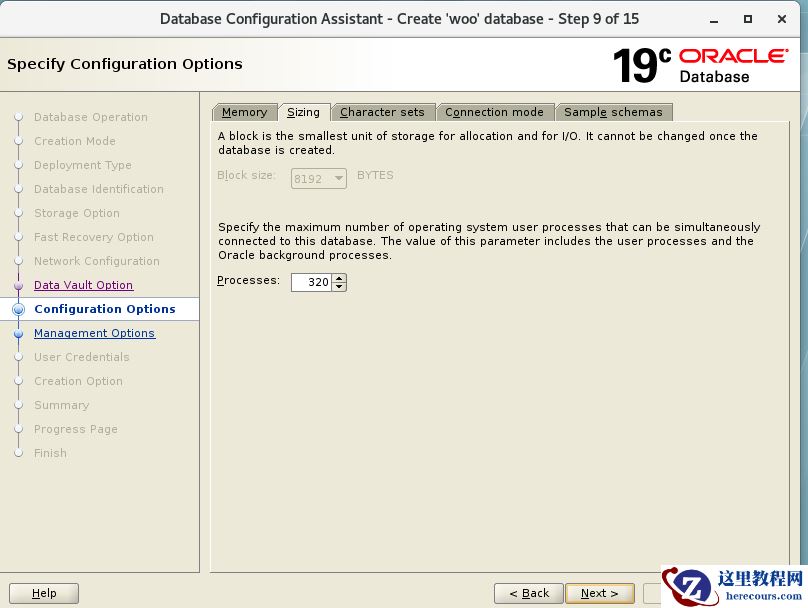Open the Data Vault Option step link
808x608 pixels.
point(83,285)
